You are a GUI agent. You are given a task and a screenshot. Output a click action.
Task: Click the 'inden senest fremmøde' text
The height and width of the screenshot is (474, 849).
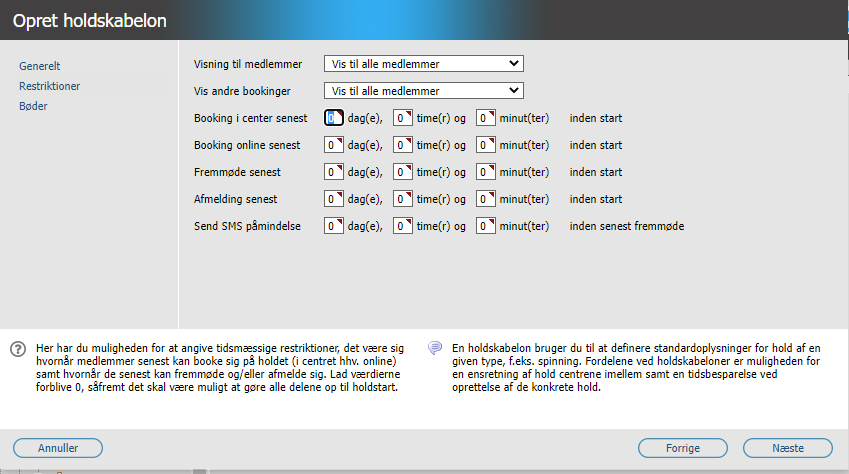click(x=626, y=226)
